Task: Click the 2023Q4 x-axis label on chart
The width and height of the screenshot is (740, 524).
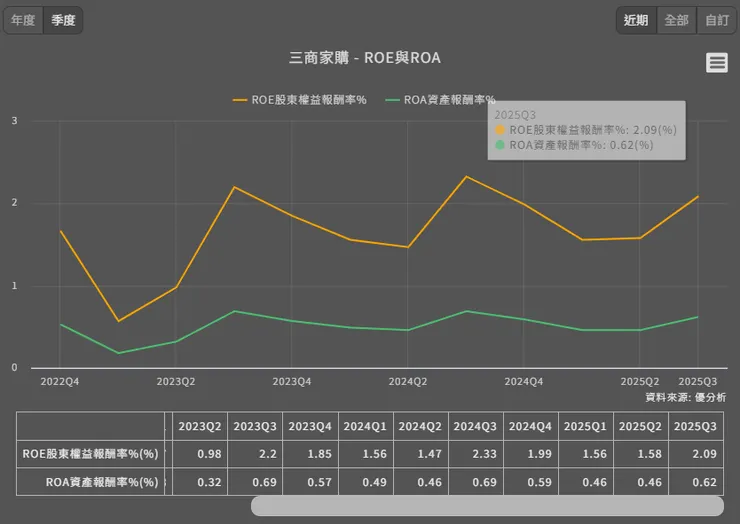Action: coord(292,381)
